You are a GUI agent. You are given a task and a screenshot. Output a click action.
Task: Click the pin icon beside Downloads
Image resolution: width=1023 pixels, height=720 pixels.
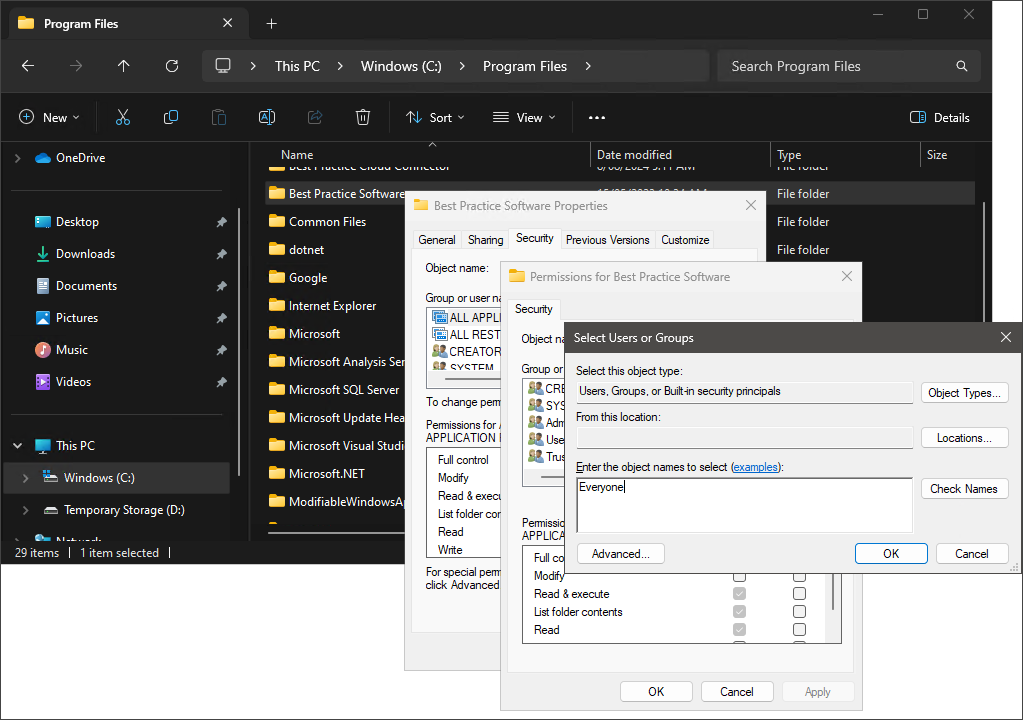222,254
